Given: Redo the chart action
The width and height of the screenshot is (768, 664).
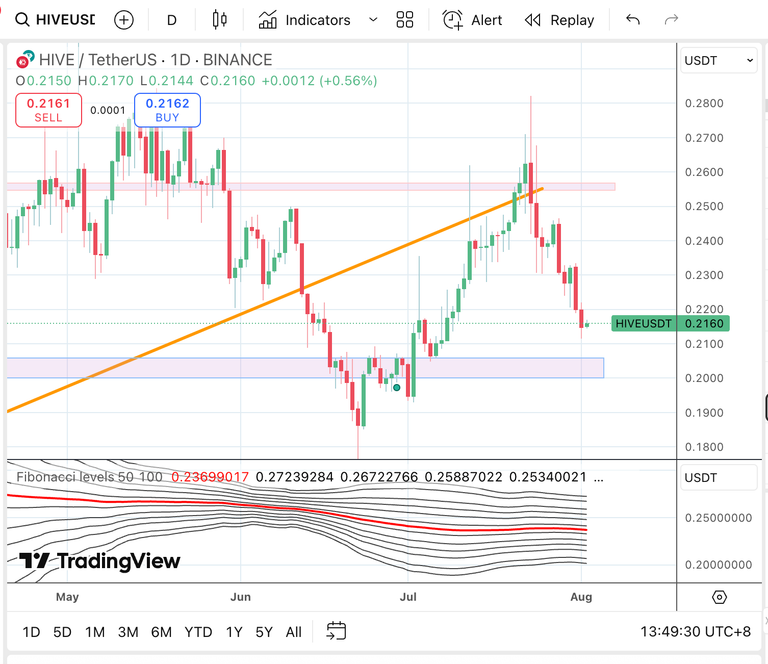Looking at the screenshot, I should [x=671, y=20].
